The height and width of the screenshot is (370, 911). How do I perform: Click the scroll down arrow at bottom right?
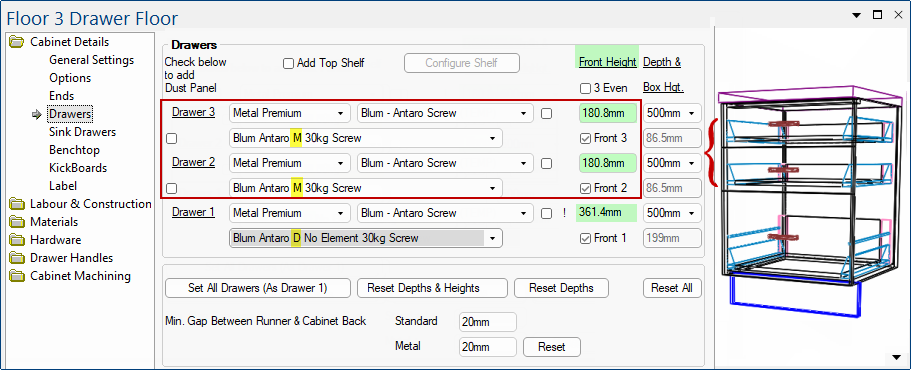pos(895,357)
